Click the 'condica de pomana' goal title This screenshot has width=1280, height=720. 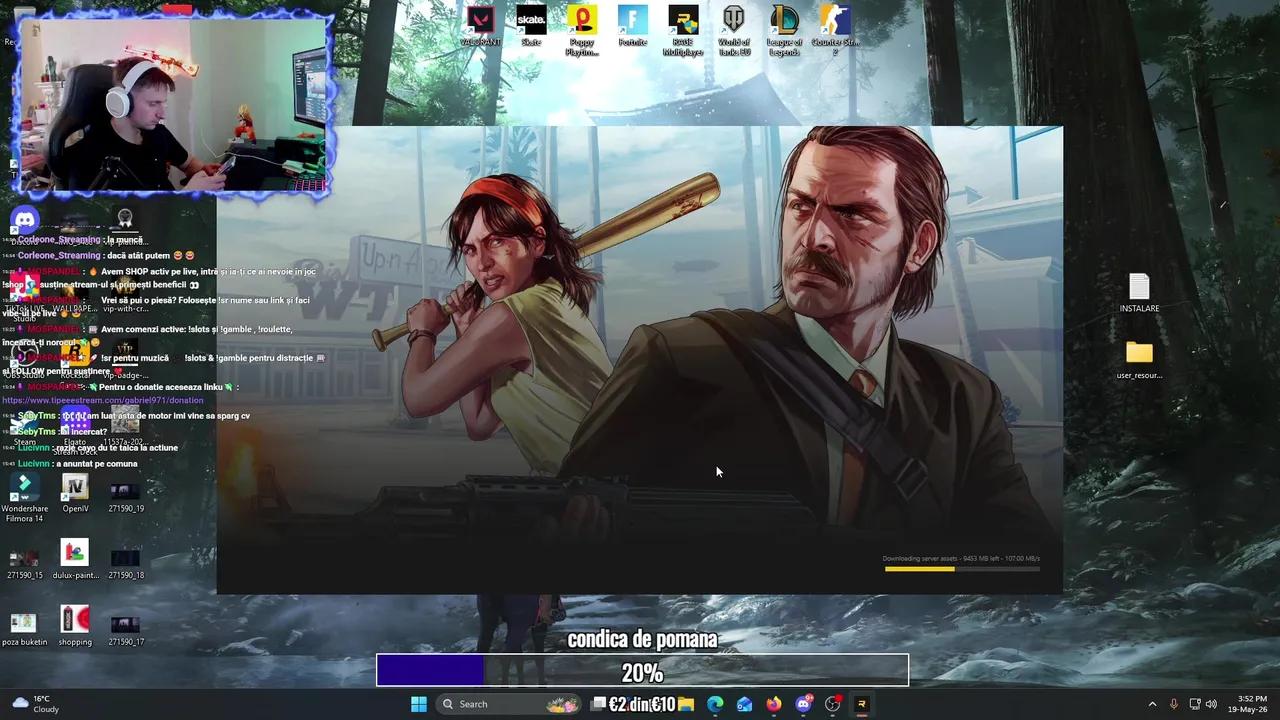[x=642, y=639]
